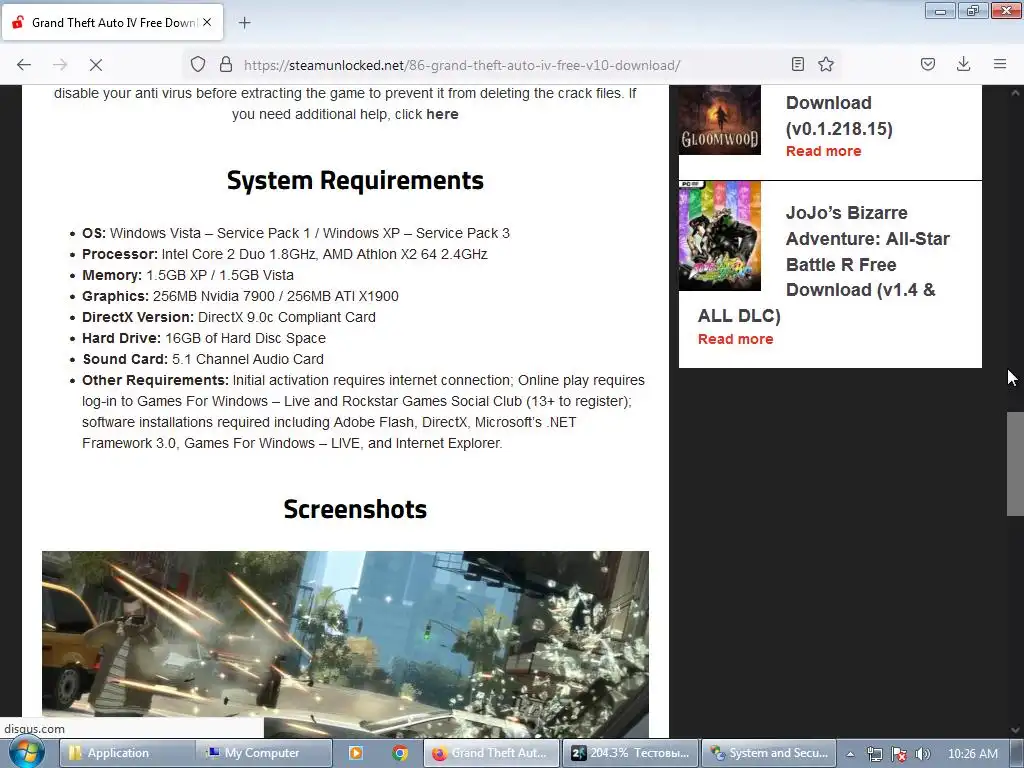Stop loading the page
Image resolution: width=1024 pixels, height=768 pixels.
96,65
